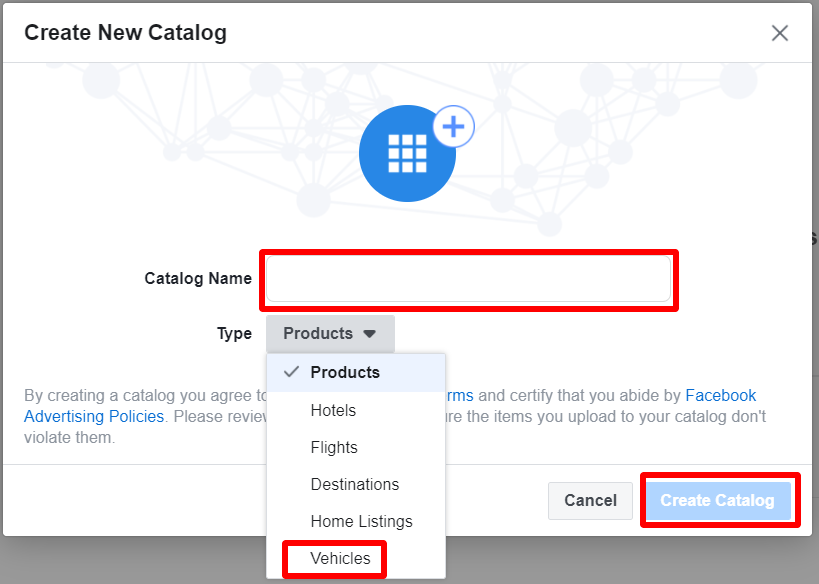
Task: Pick Destinations from the type list
Action: [356, 484]
